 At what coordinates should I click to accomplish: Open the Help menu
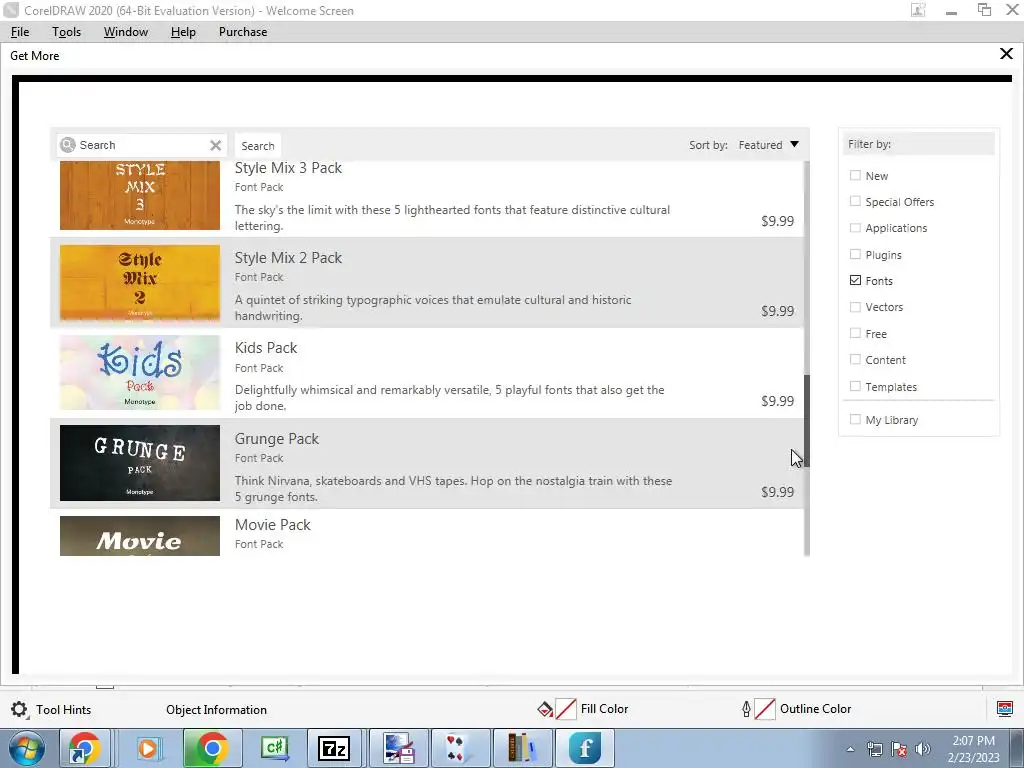pos(184,32)
